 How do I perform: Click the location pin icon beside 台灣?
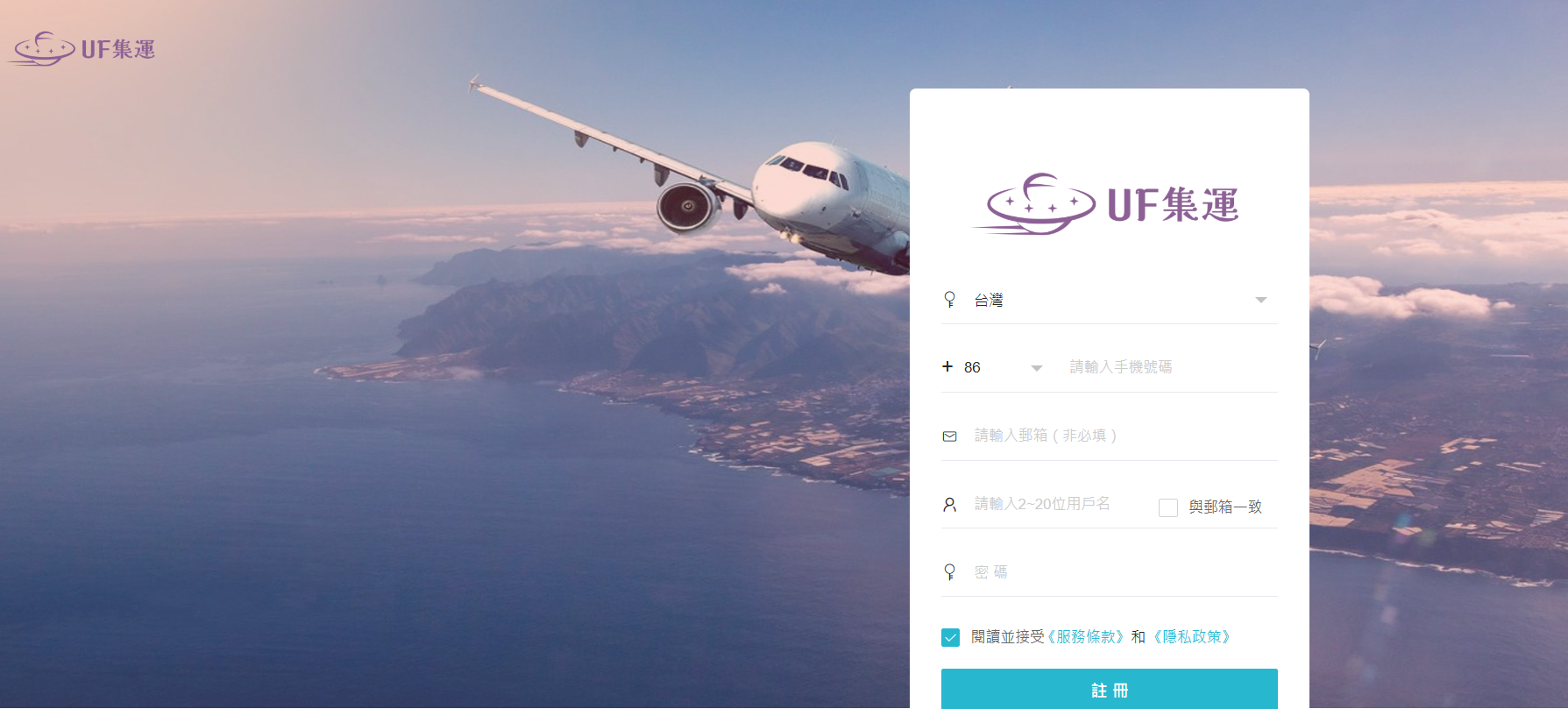[x=949, y=300]
